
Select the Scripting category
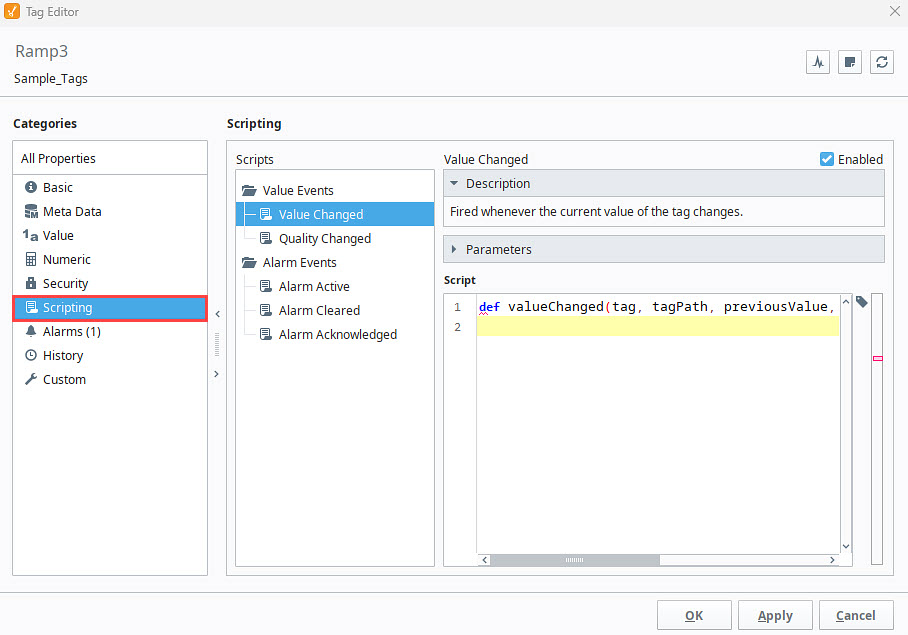click(x=110, y=307)
